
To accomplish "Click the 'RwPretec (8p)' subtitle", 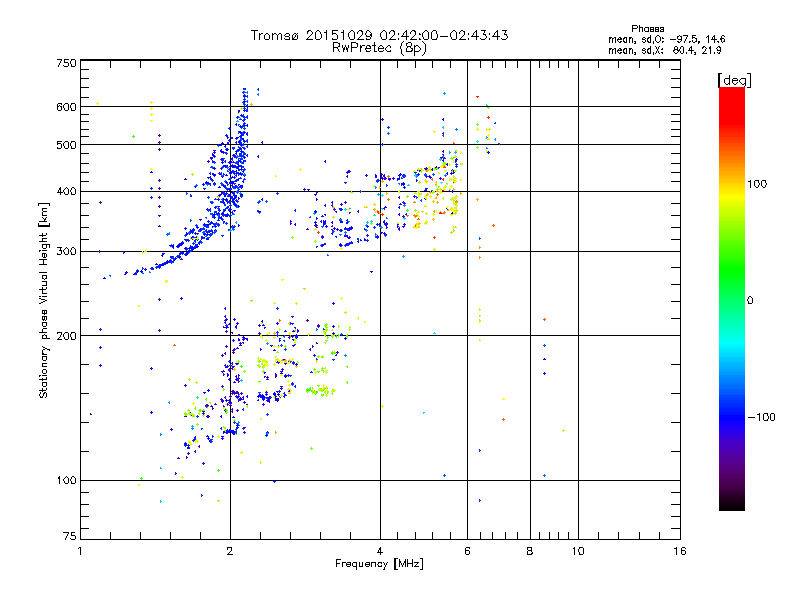I will tap(379, 48).
